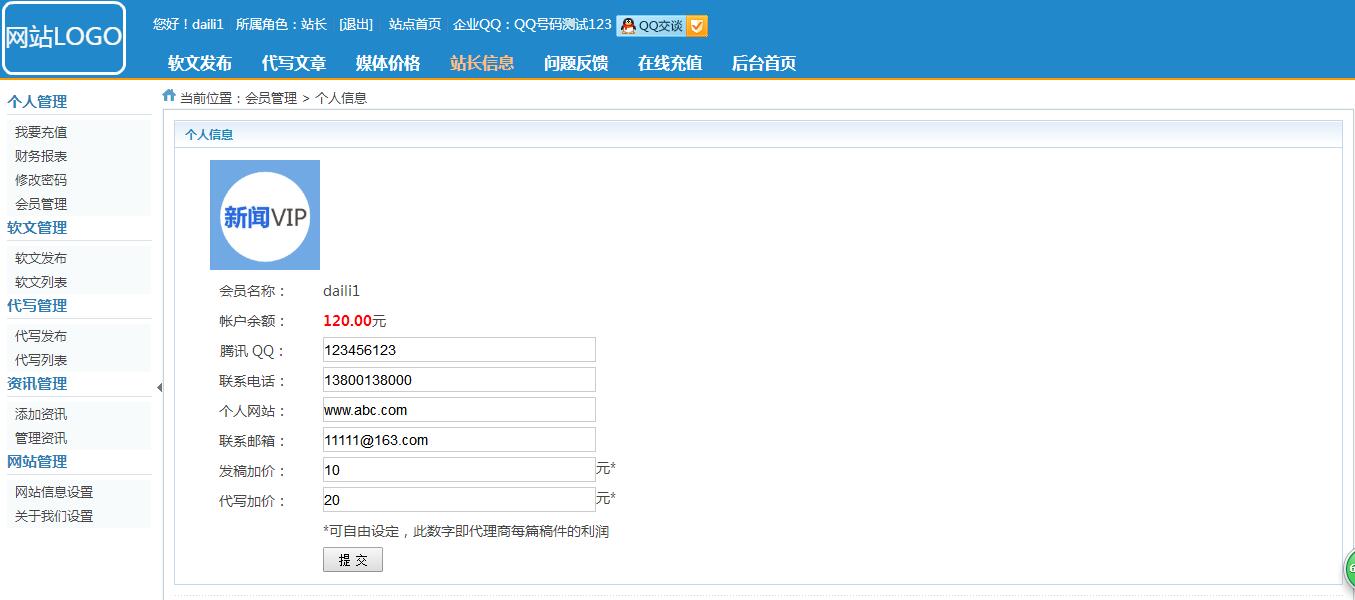Click the QQ交谈 chat icon button
Screen dimensions: 1355x600
pyautogui.click(x=661, y=26)
